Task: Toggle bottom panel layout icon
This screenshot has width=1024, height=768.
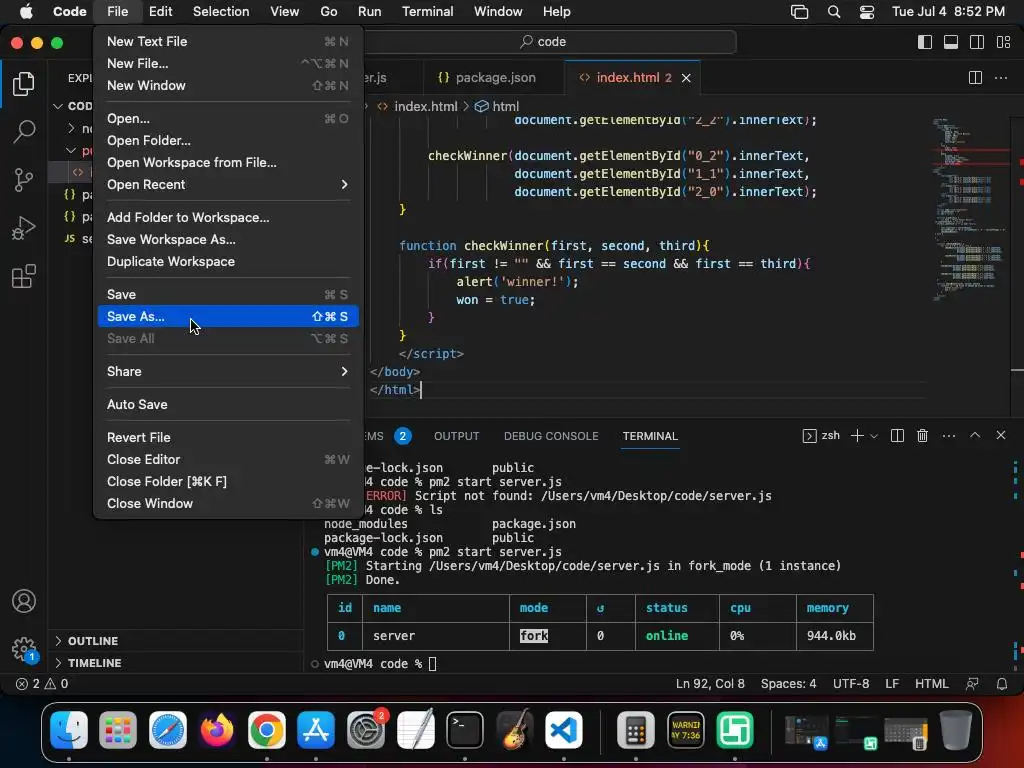Action: tap(951, 42)
